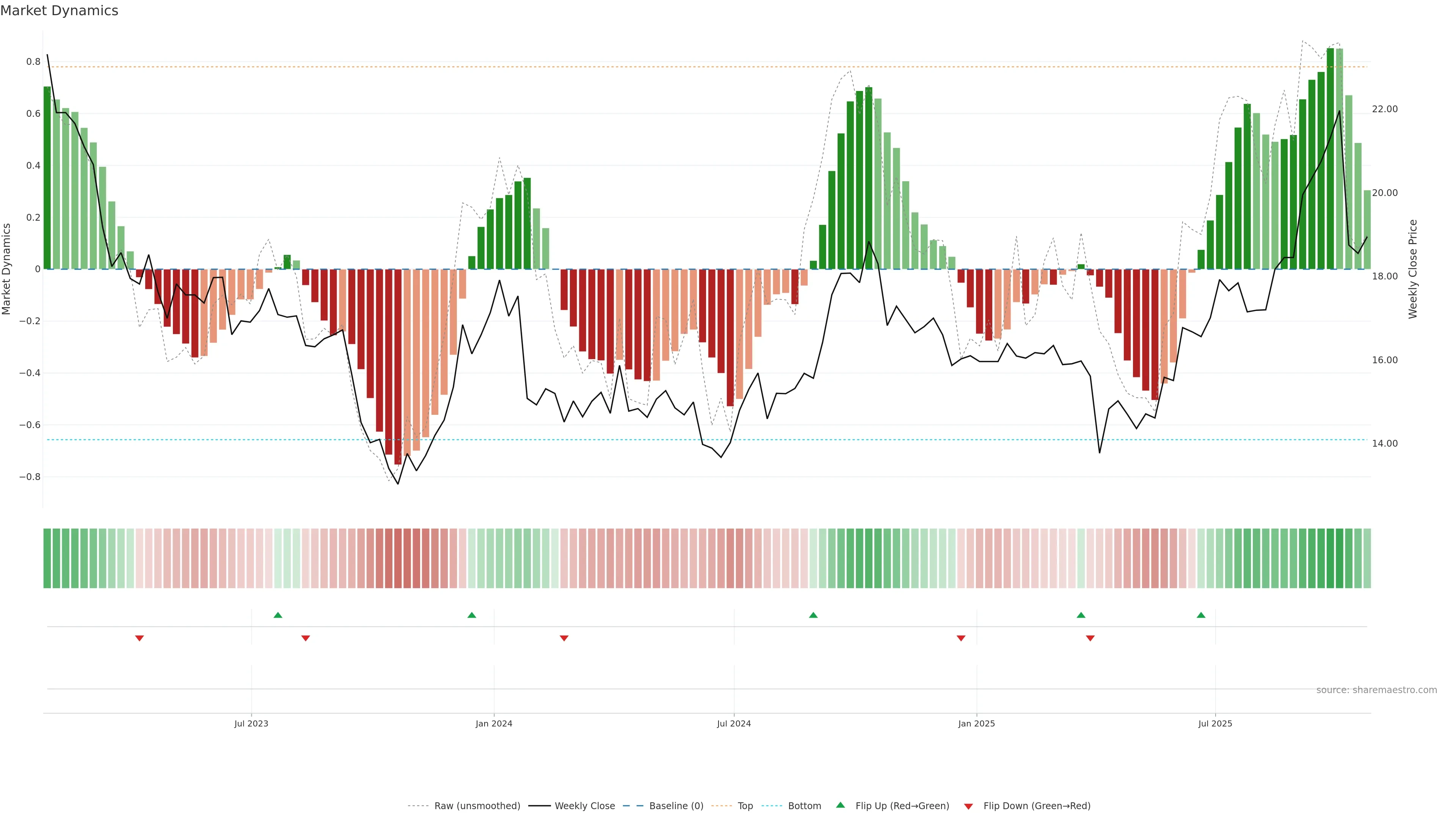Click the red Flip Down triangle in the legend
This screenshot has height=819, width=1456.
coord(968,806)
